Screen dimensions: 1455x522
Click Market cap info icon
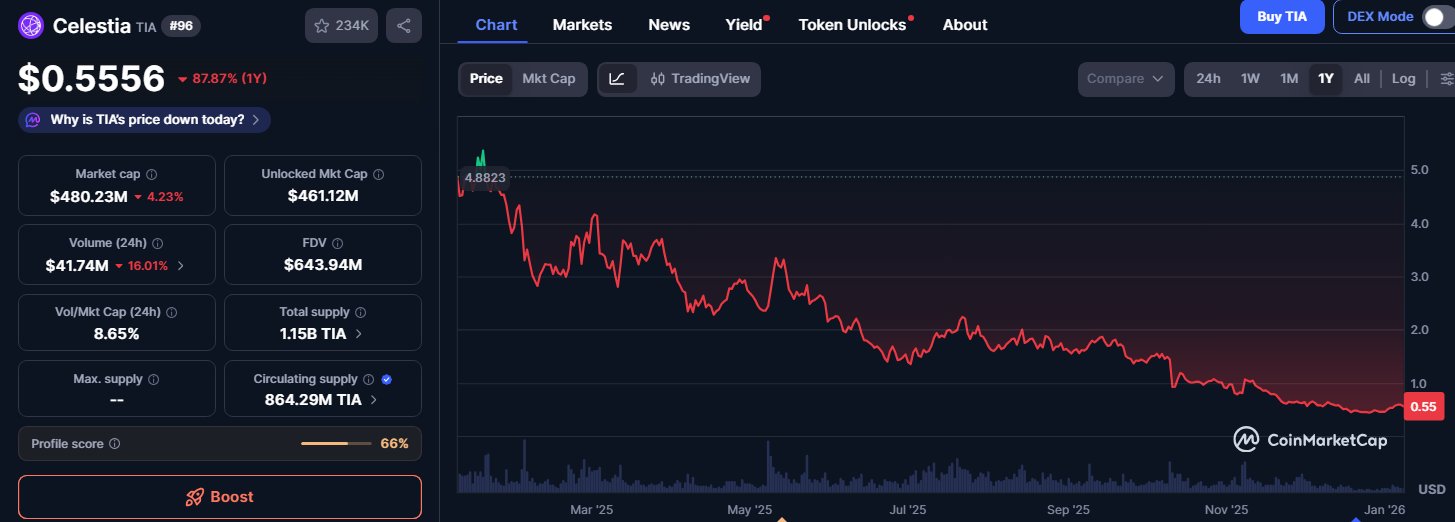tap(151, 174)
